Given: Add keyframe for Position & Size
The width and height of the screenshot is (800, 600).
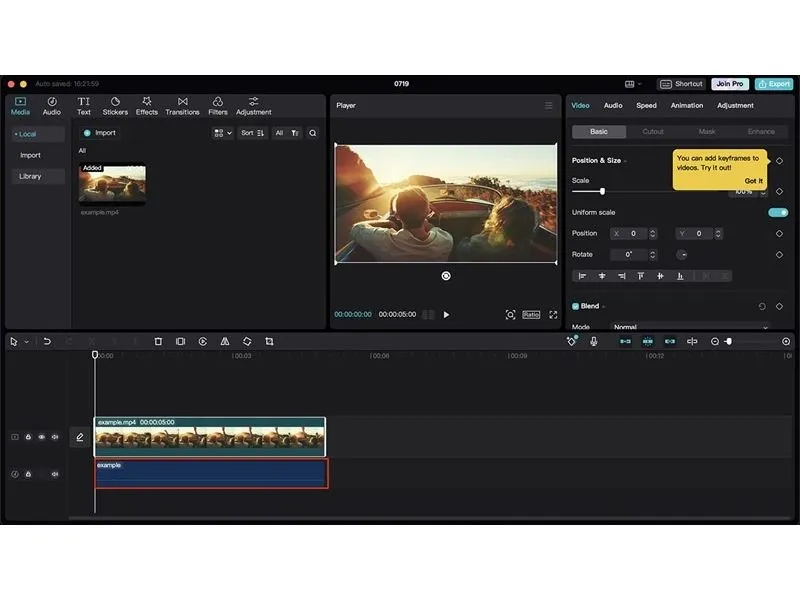Looking at the screenshot, I should 779,161.
